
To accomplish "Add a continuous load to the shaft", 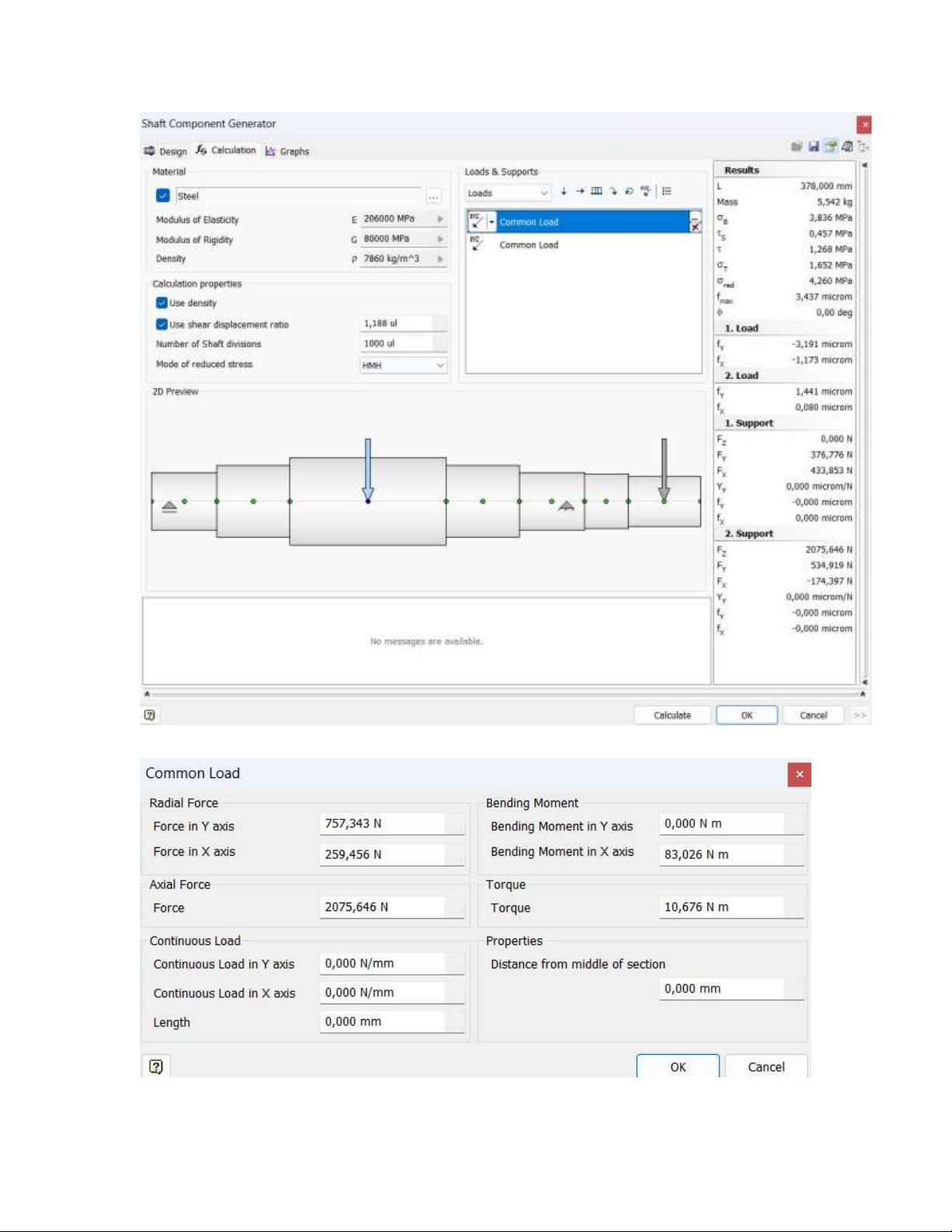I will point(596,191).
